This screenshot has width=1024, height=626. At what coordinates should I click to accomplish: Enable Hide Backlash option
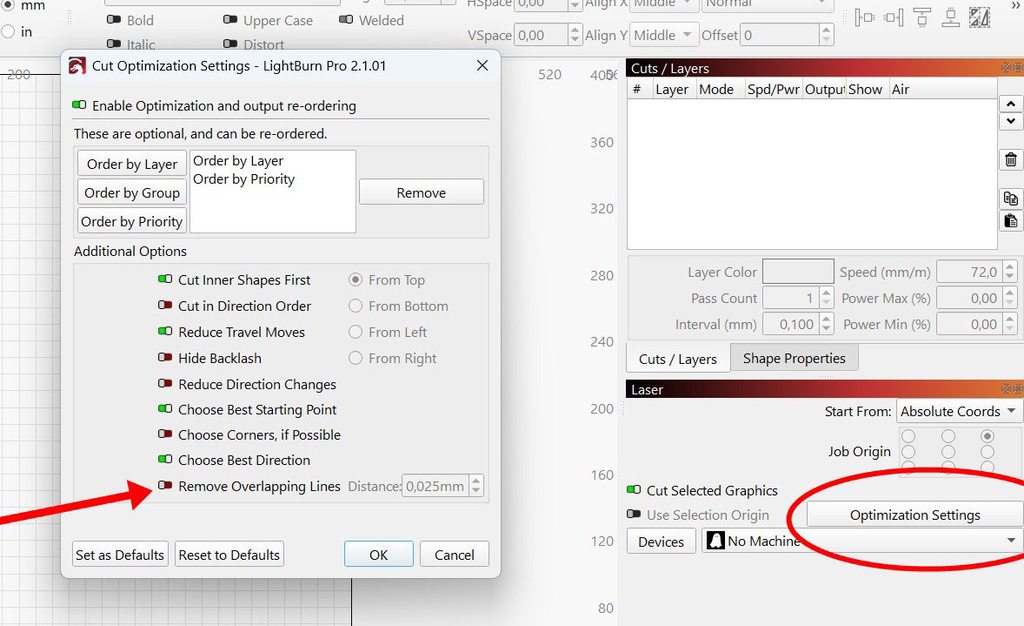click(165, 358)
